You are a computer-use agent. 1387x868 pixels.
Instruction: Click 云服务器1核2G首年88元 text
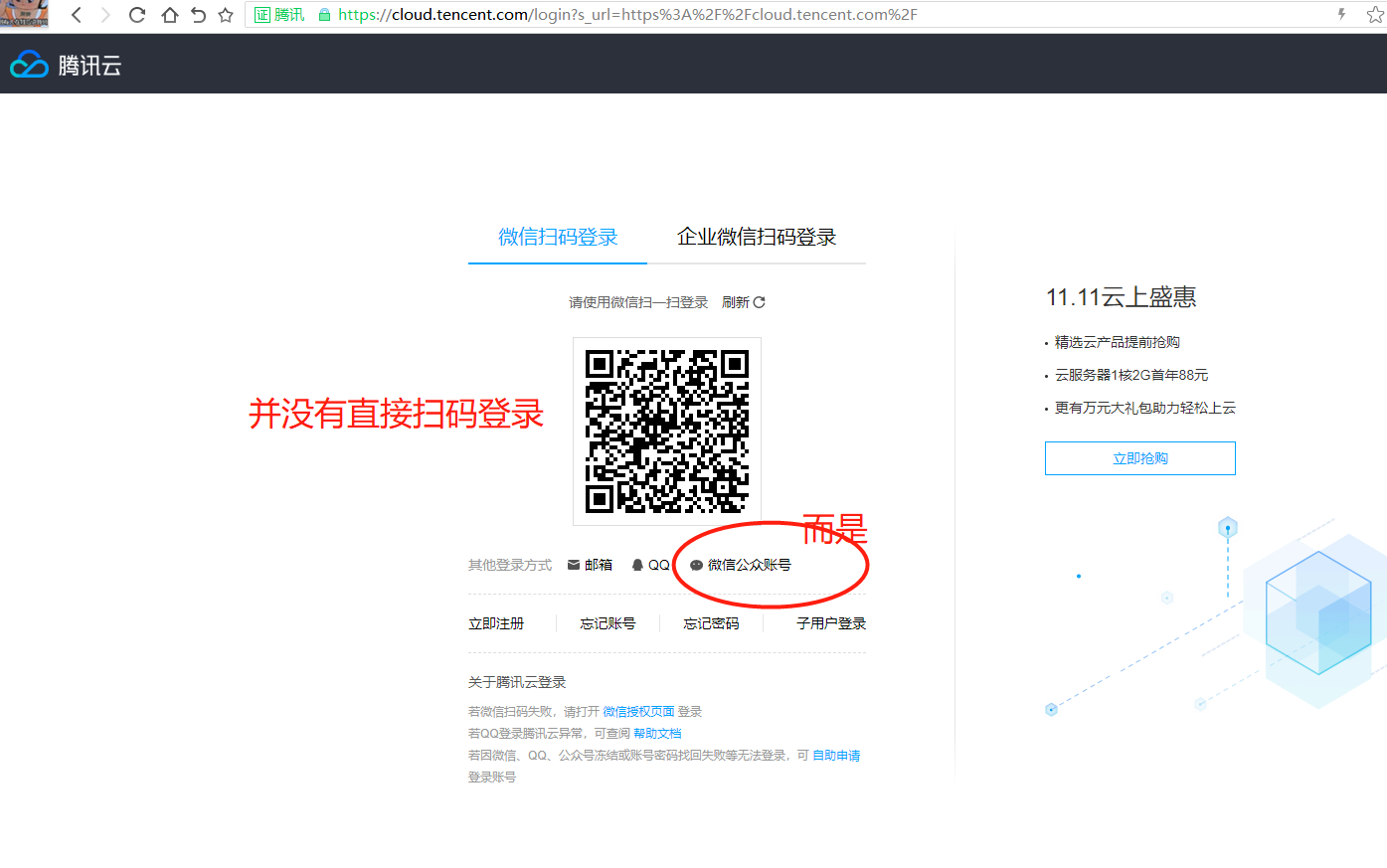(1131, 375)
